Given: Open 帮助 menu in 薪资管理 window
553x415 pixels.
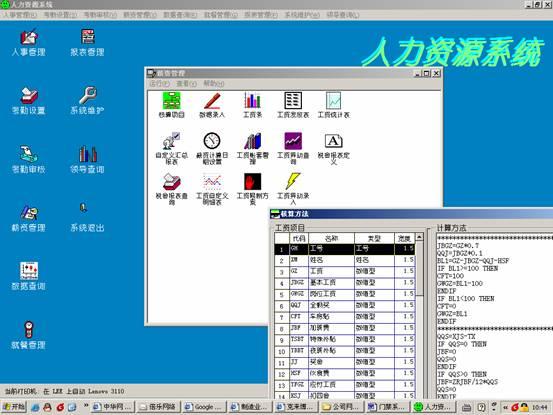Looking at the screenshot, I should [x=213, y=84].
